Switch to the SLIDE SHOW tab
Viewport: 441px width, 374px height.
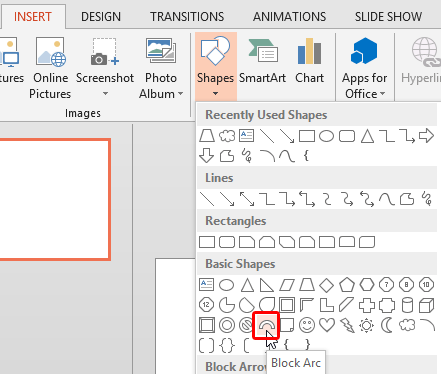388,17
